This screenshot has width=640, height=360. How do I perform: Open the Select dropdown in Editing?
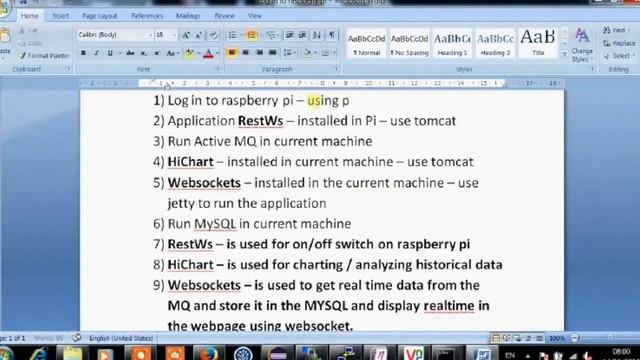618,56
